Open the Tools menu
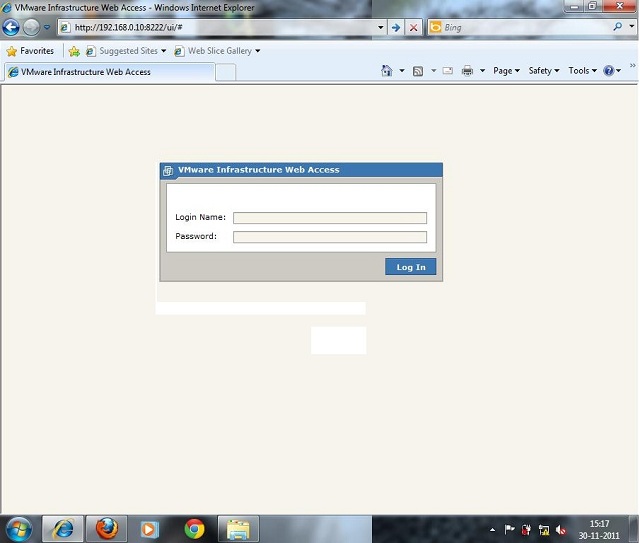The width and height of the screenshot is (640, 543). [x=582, y=71]
